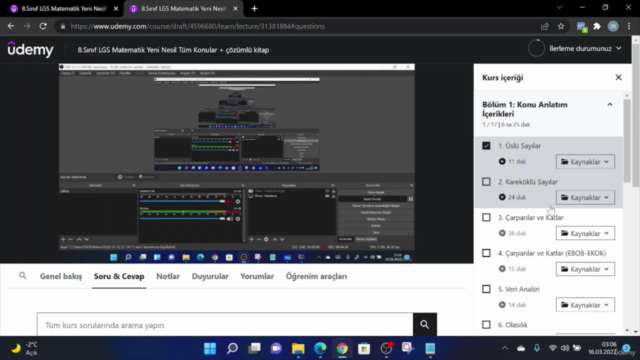The image size is (640, 360).
Task: Click the duration text "24 dak"
Action: point(517,198)
